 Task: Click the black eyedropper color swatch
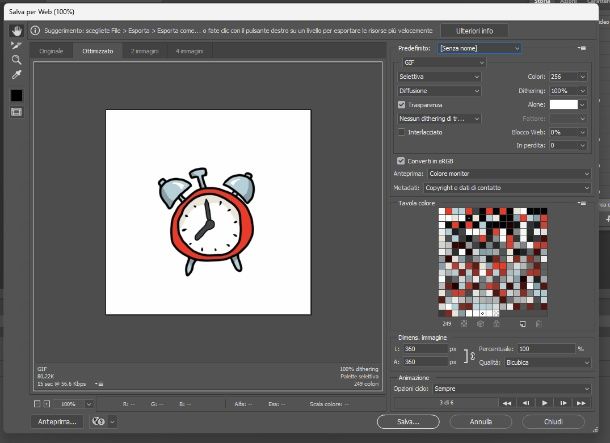(x=16, y=95)
